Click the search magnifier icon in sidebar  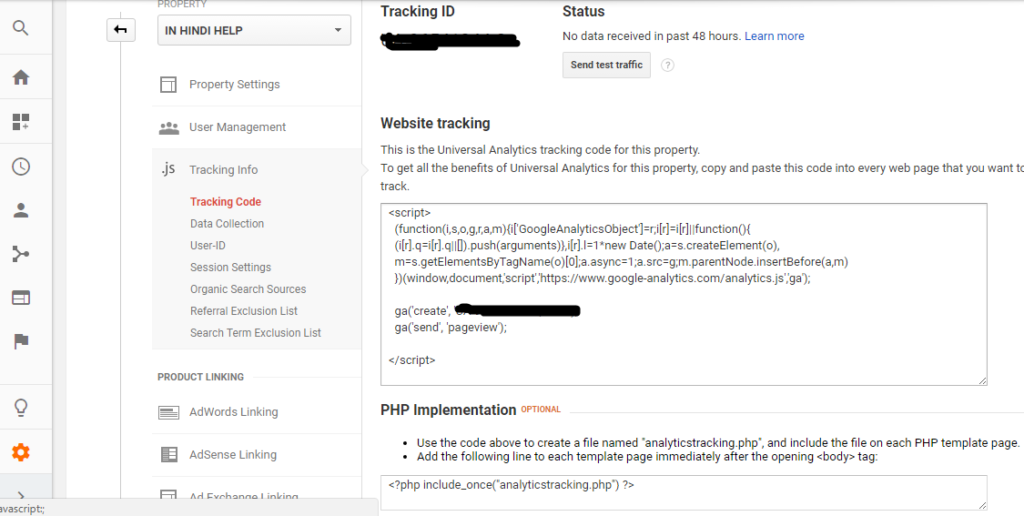(21, 28)
